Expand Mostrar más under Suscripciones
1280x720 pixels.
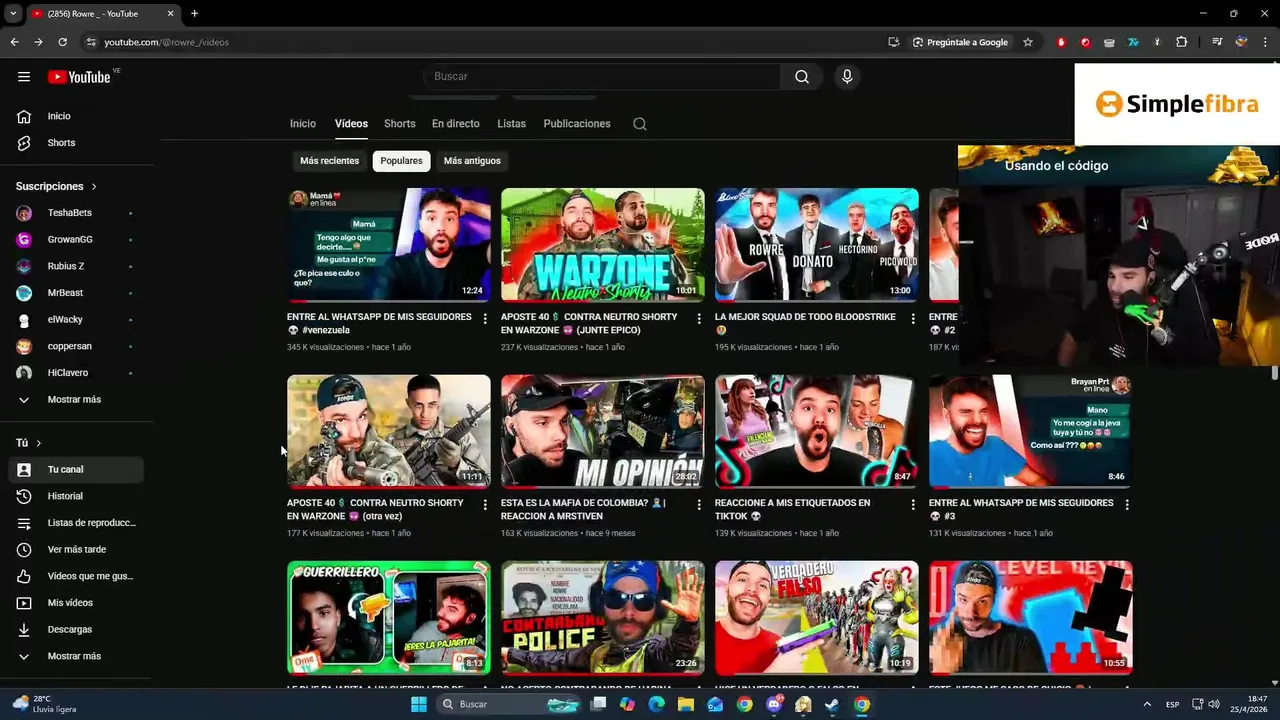pyautogui.click(x=76, y=399)
